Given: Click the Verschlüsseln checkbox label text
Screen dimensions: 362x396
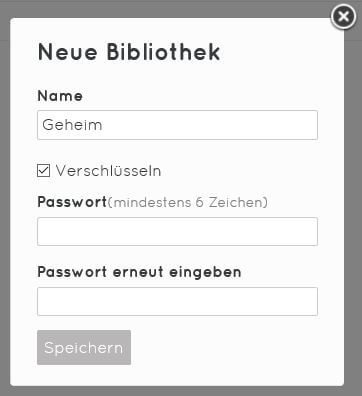Looking at the screenshot, I should (x=108, y=171).
